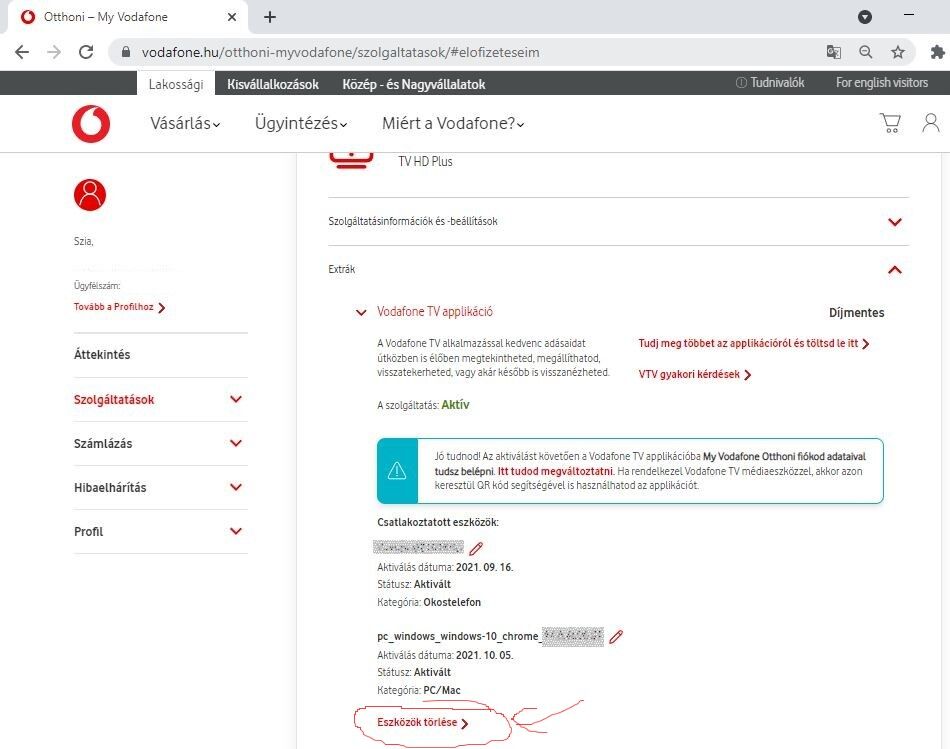Click Eszközök törlése link
Viewport: 950px width, 749px height.
(x=422, y=722)
